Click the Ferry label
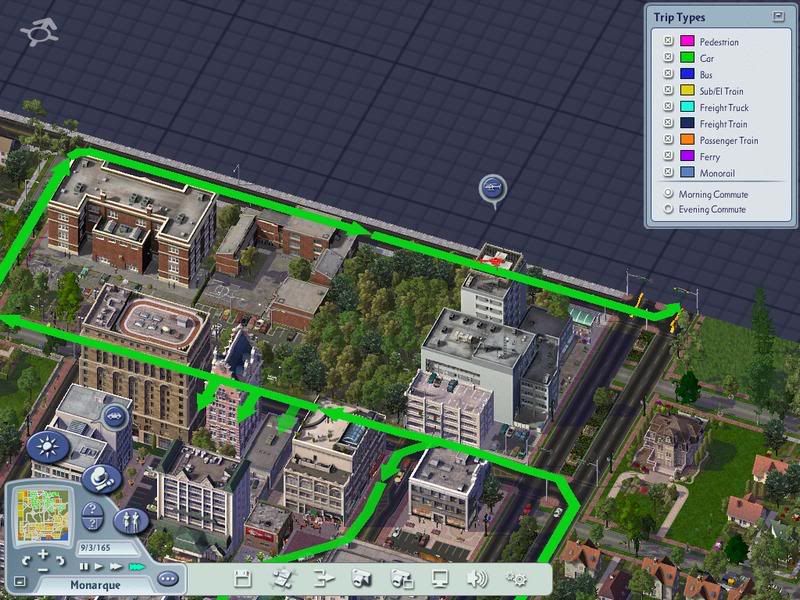Viewport: 800px width, 600px height. click(x=710, y=157)
